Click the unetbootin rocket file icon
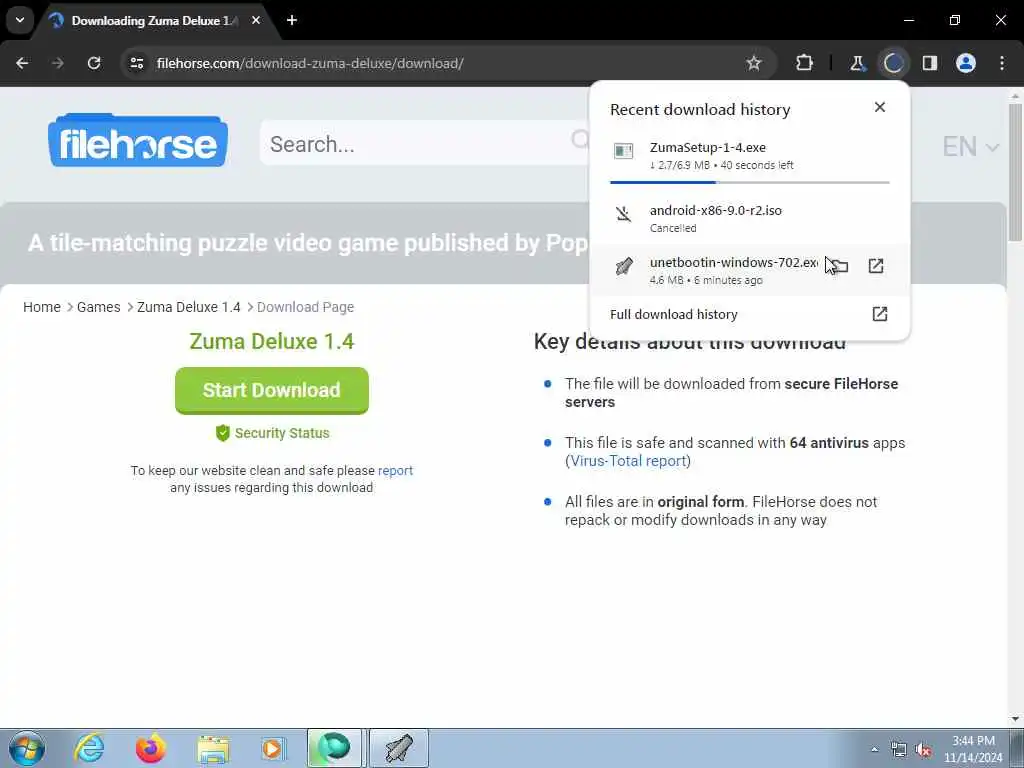 (x=624, y=266)
